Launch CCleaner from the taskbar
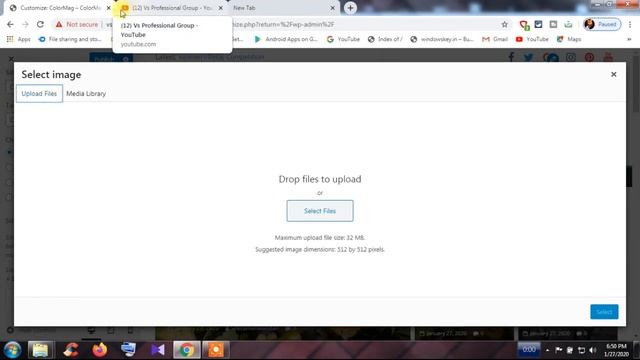The width and height of the screenshot is (640, 360). (x=71, y=350)
